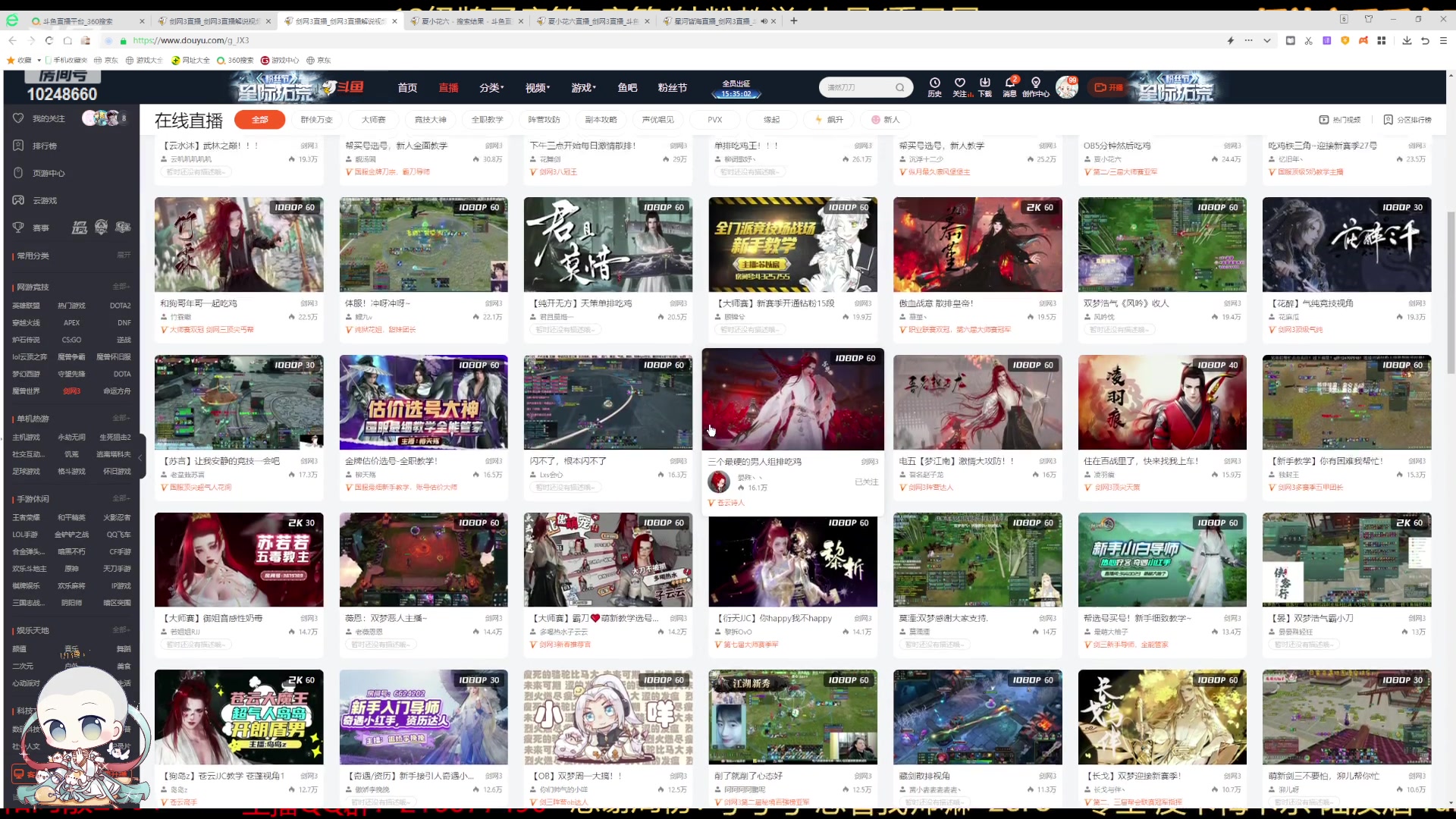Screen dimensions: 1456x819
Task: Click the browser address bar URL
Action: tap(191, 40)
